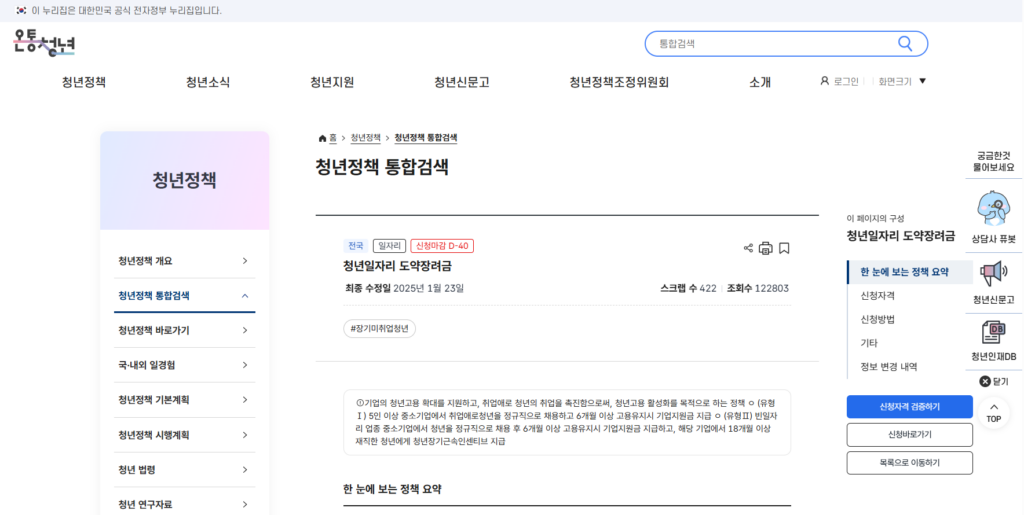Open the 상담사 퓨봇 chatbot icon

point(992,211)
